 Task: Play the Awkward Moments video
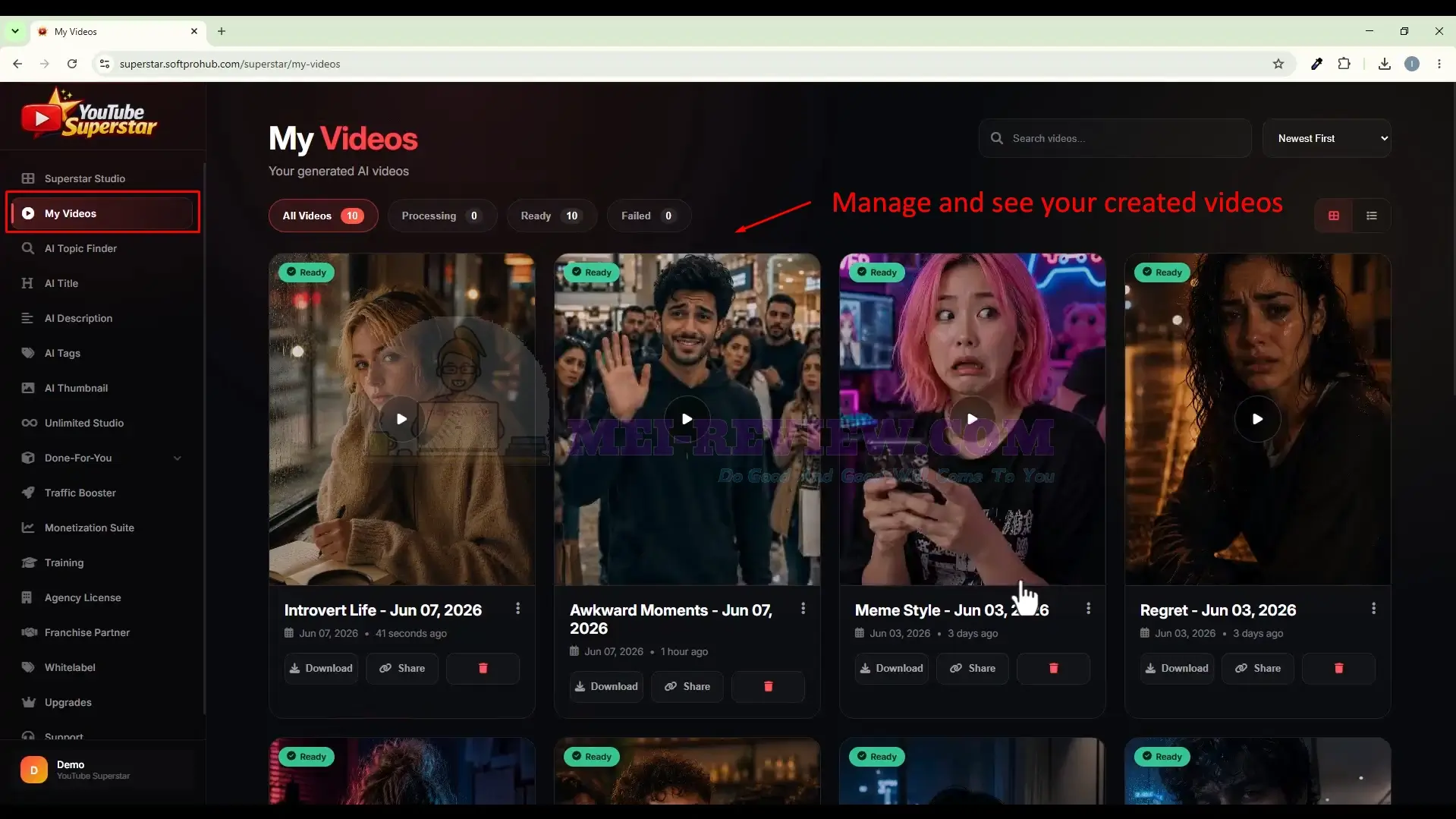(687, 419)
